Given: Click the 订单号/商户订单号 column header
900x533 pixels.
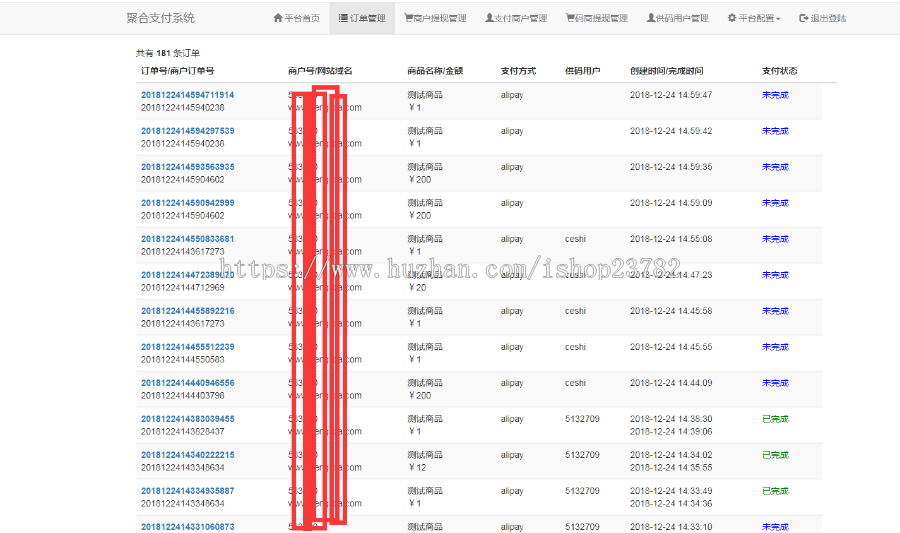Looking at the screenshot, I should [x=177, y=71].
